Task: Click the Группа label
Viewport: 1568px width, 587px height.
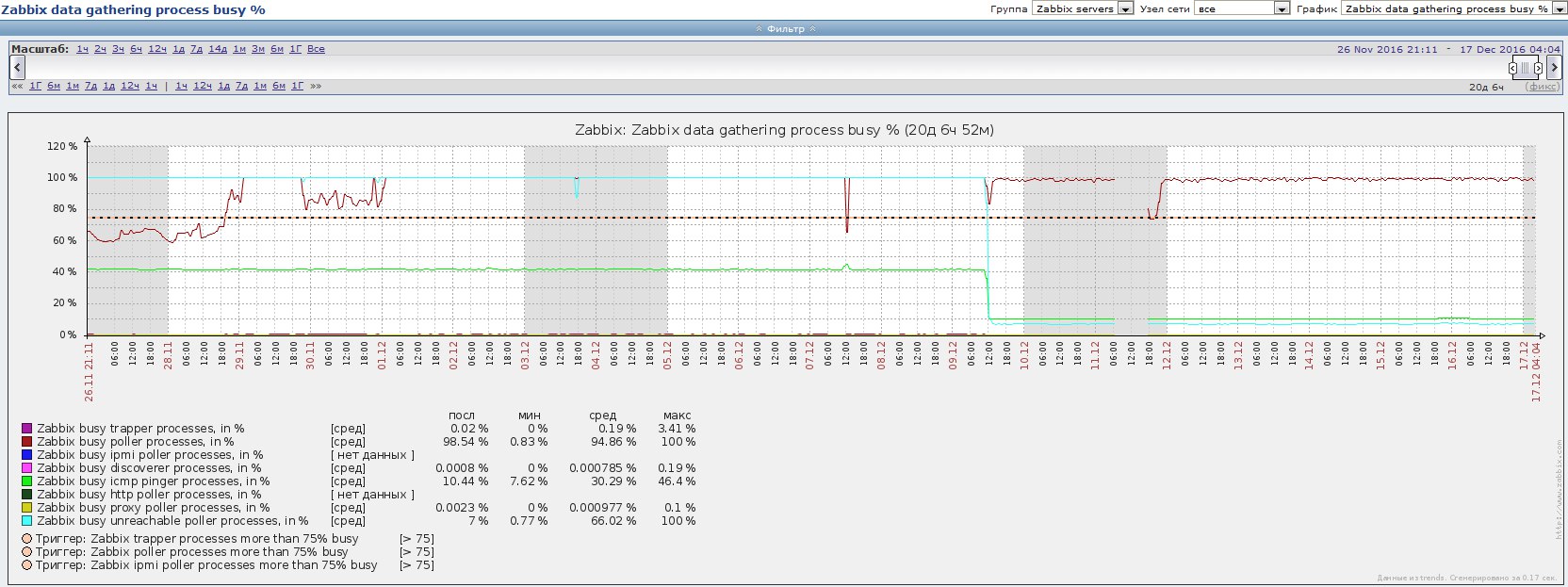Action: pyautogui.click(x=1008, y=8)
